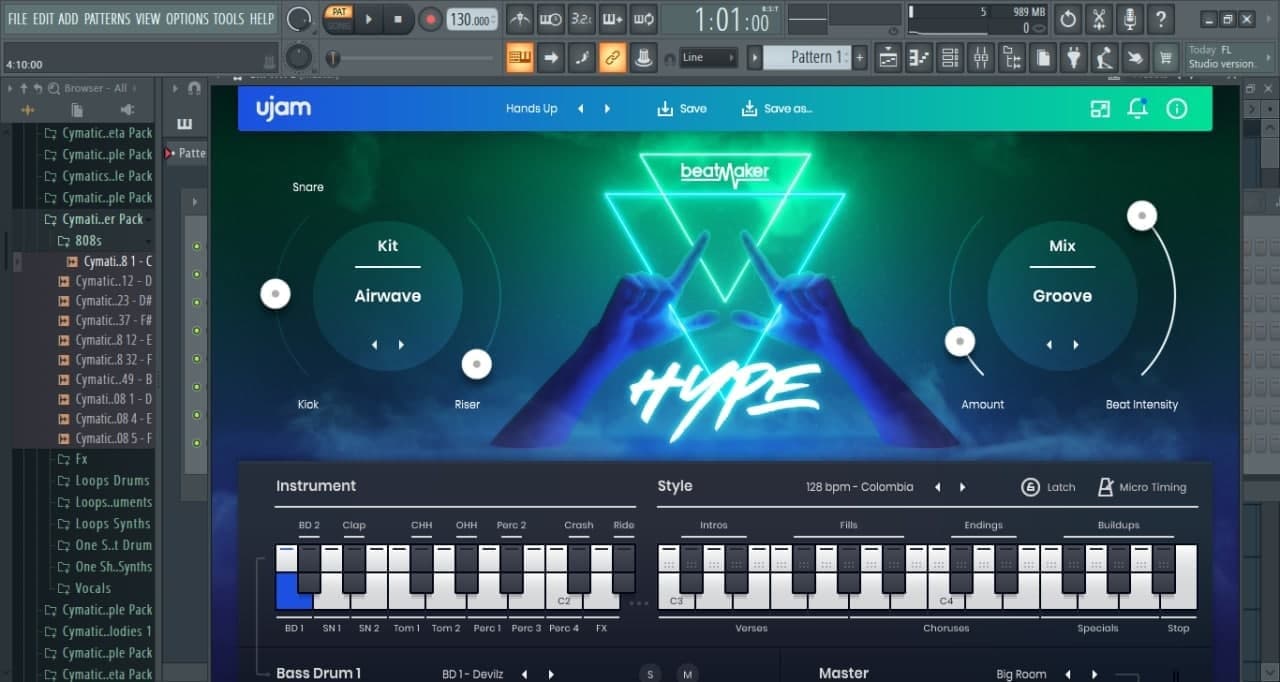Switch to previous Kit before Airwave
Viewport: 1280px width, 682px height.
[375, 345]
